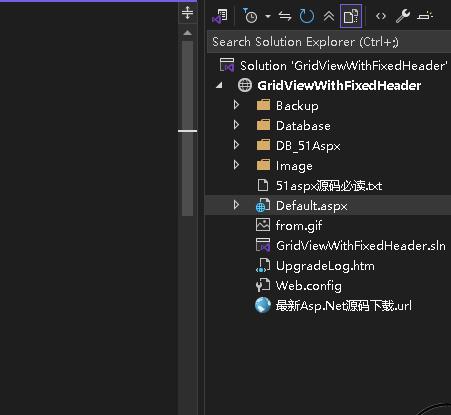Click the editor scrollbar up arrow
The width and height of the screenshot is (451, 415).
188,33
